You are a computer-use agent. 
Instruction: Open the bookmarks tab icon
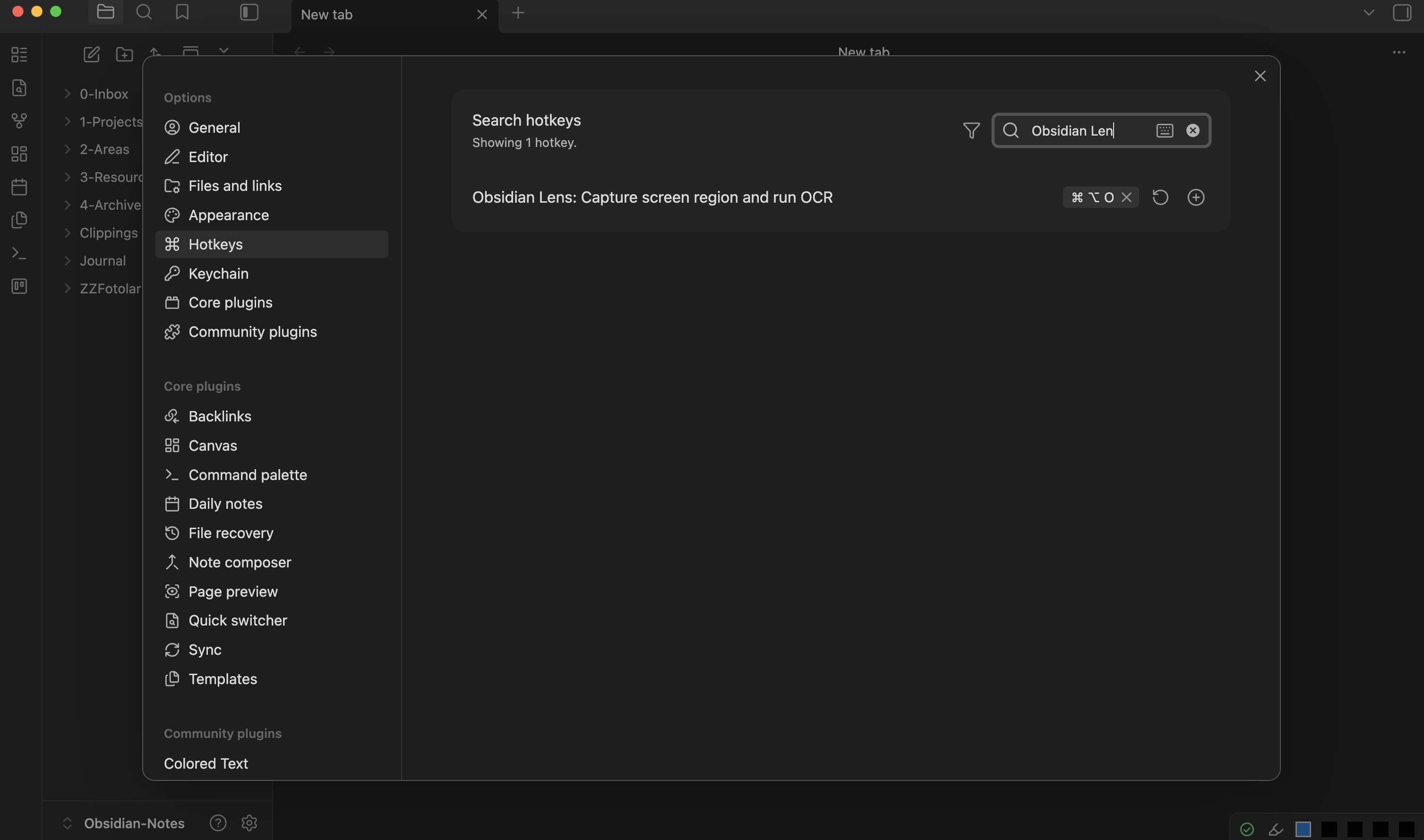(x=182, y=12)
